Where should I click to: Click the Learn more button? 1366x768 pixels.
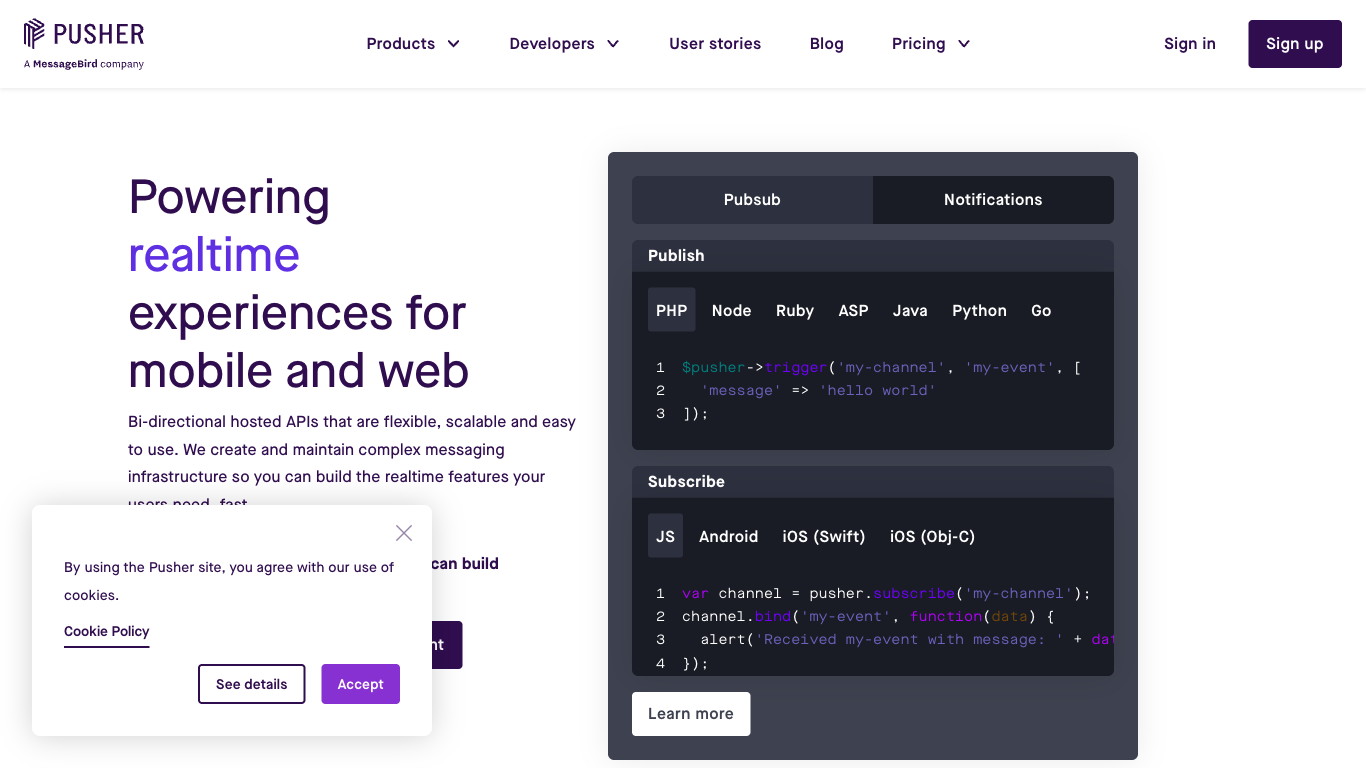[691, 714]
